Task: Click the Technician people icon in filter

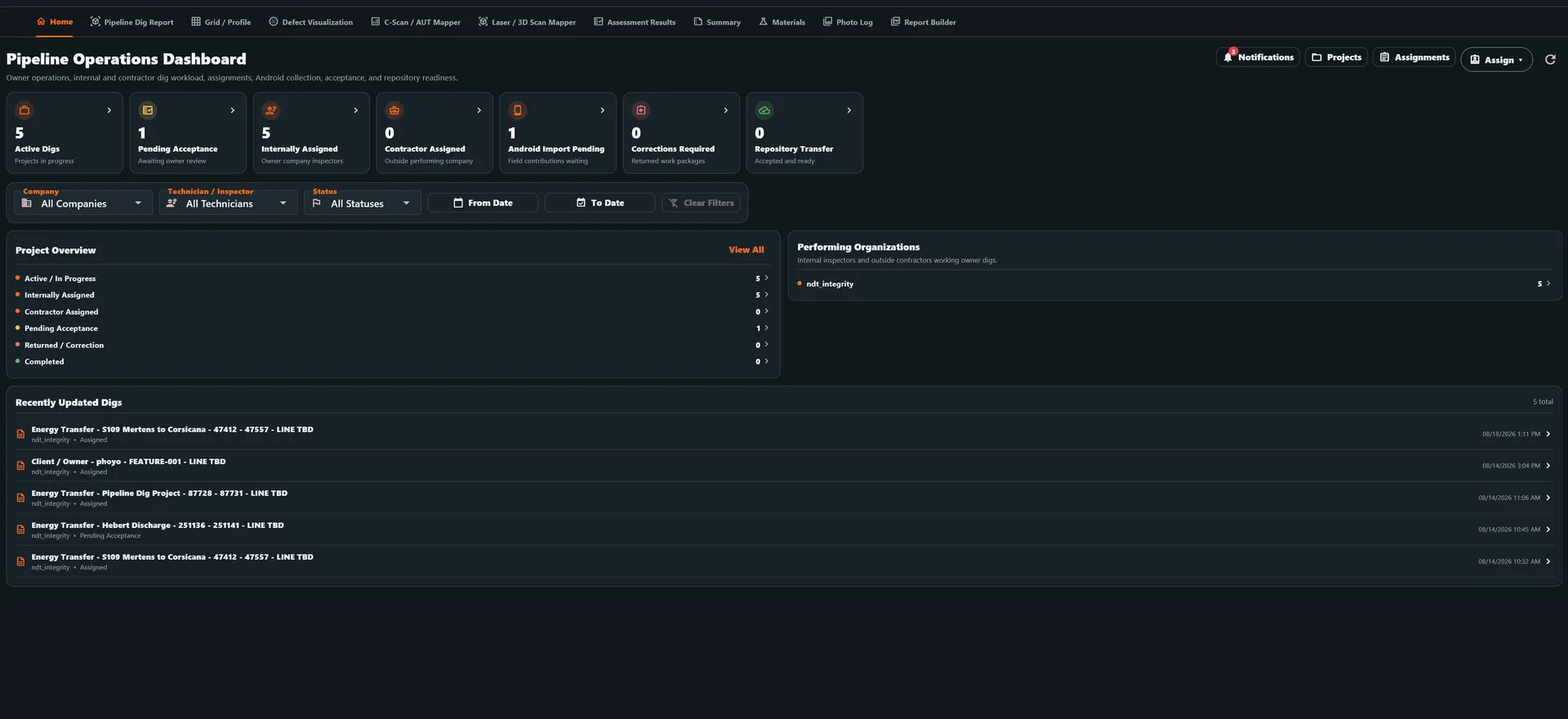Action: (x=171, y=203)
